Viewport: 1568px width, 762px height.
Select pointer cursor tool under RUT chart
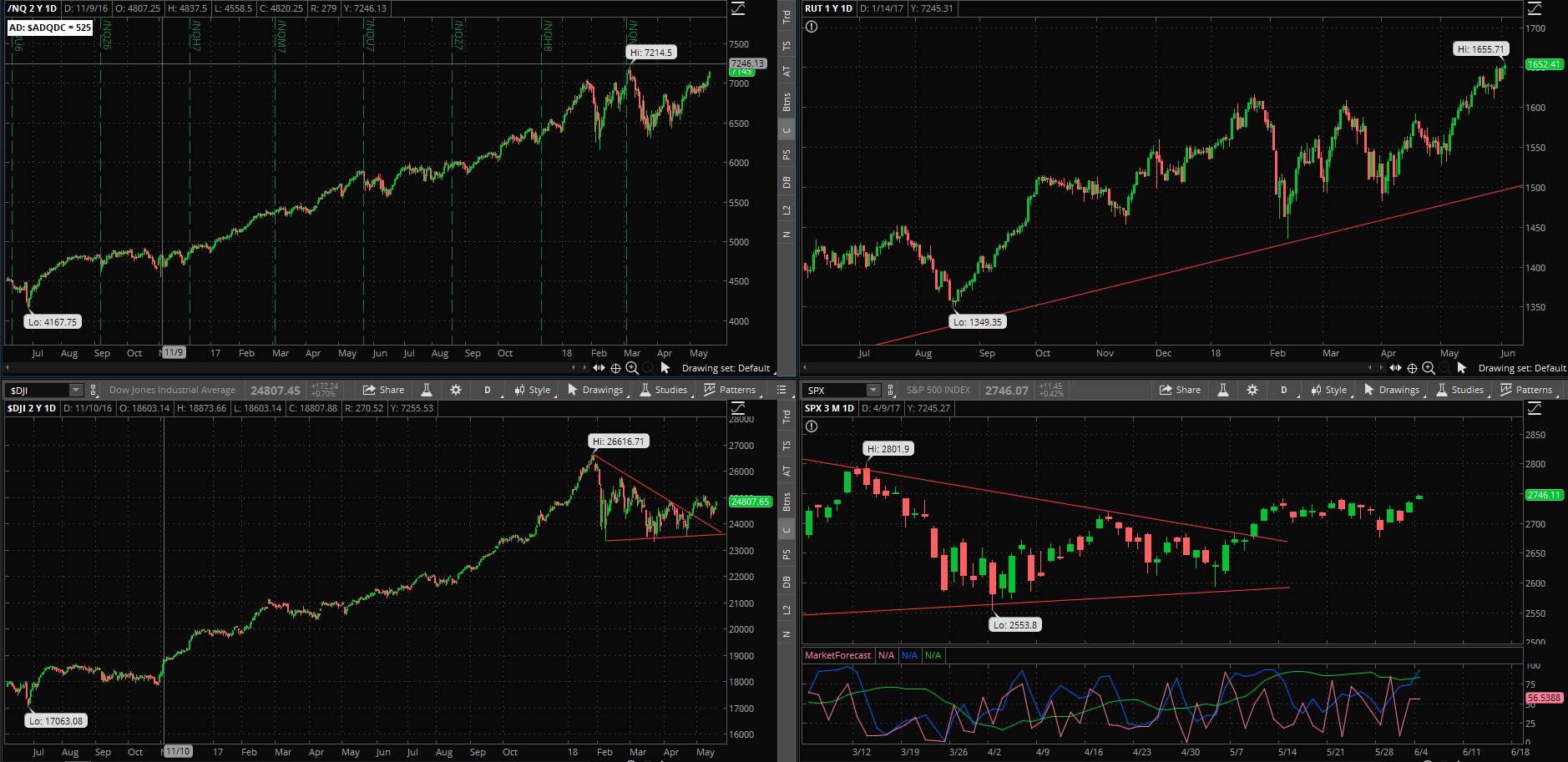(x=1462, y=368)
